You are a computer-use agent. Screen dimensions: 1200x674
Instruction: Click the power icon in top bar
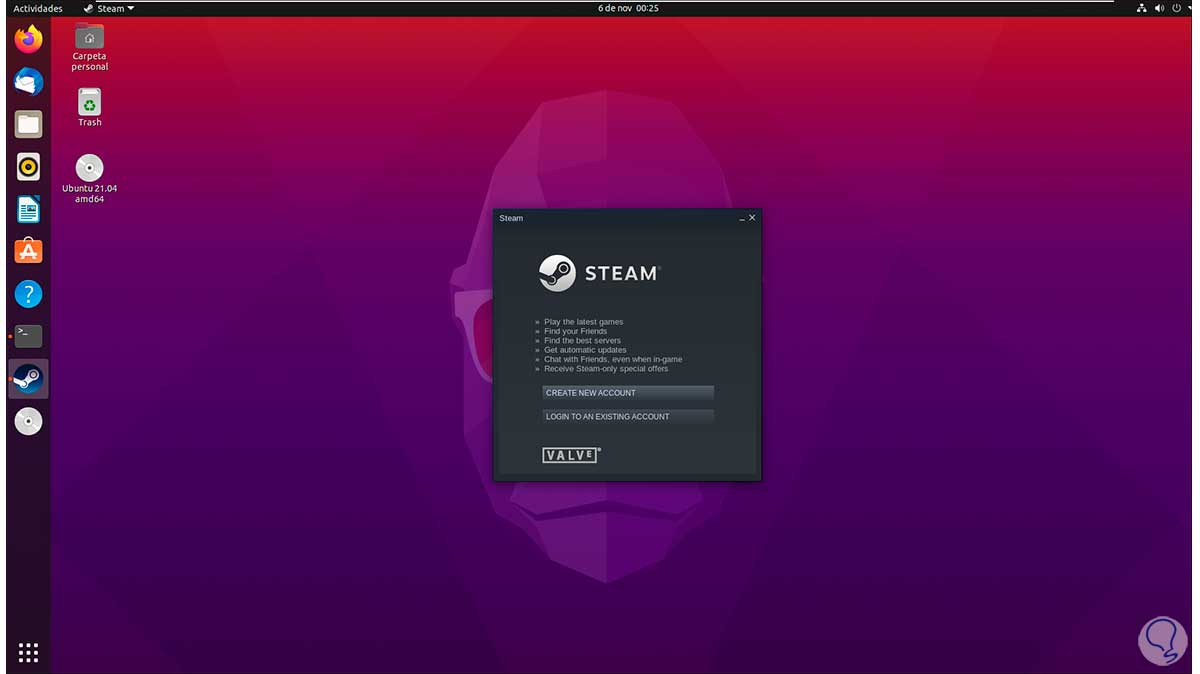pos(1176,8)
